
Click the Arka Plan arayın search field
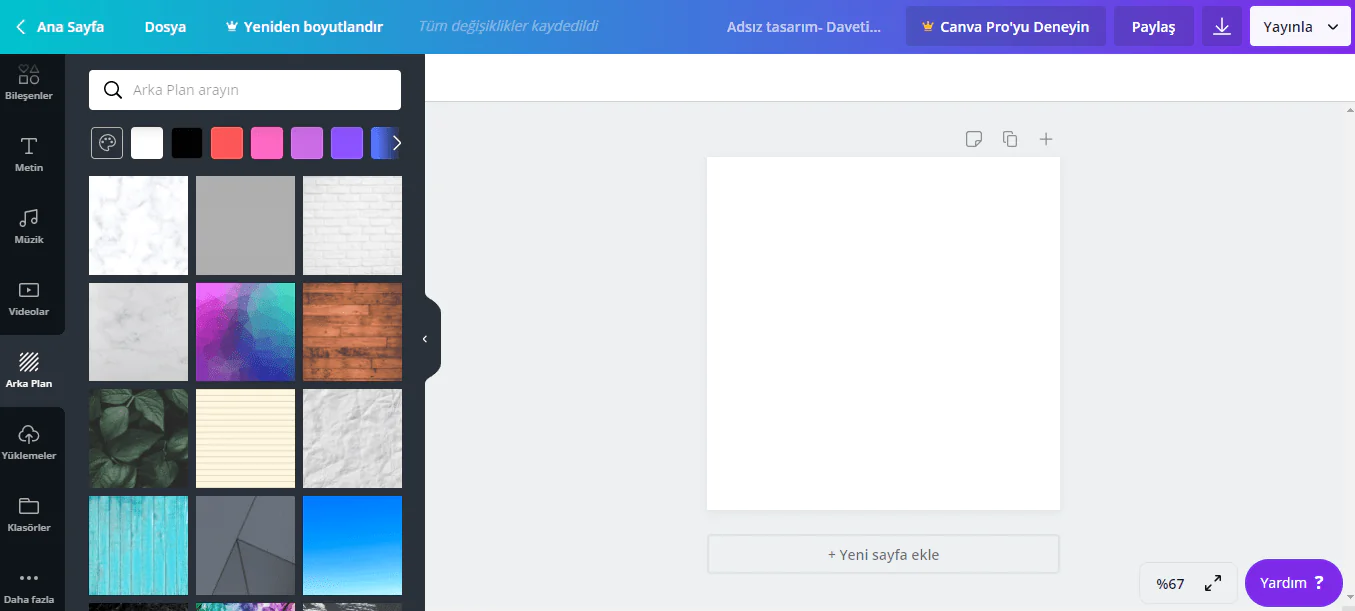(x=245, y=90)
